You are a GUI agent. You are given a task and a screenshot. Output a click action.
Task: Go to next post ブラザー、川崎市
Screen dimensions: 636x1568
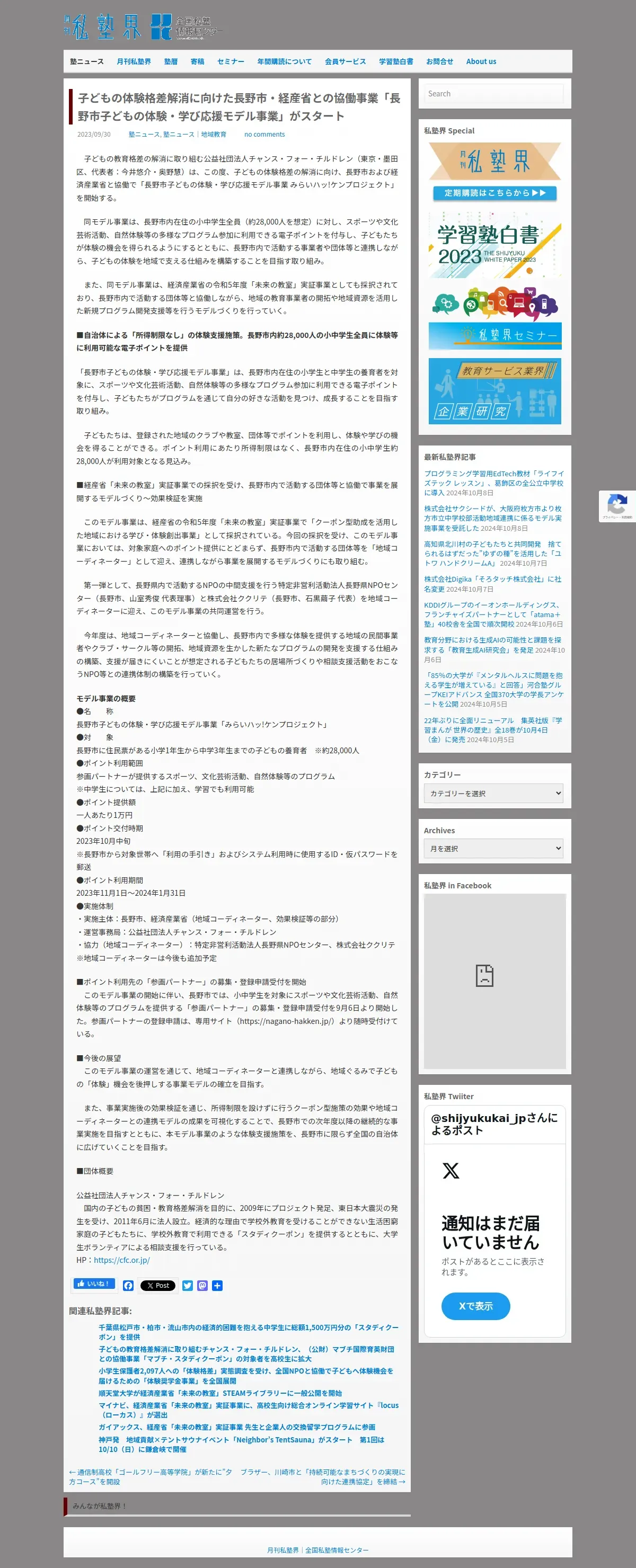(322, 1477)
